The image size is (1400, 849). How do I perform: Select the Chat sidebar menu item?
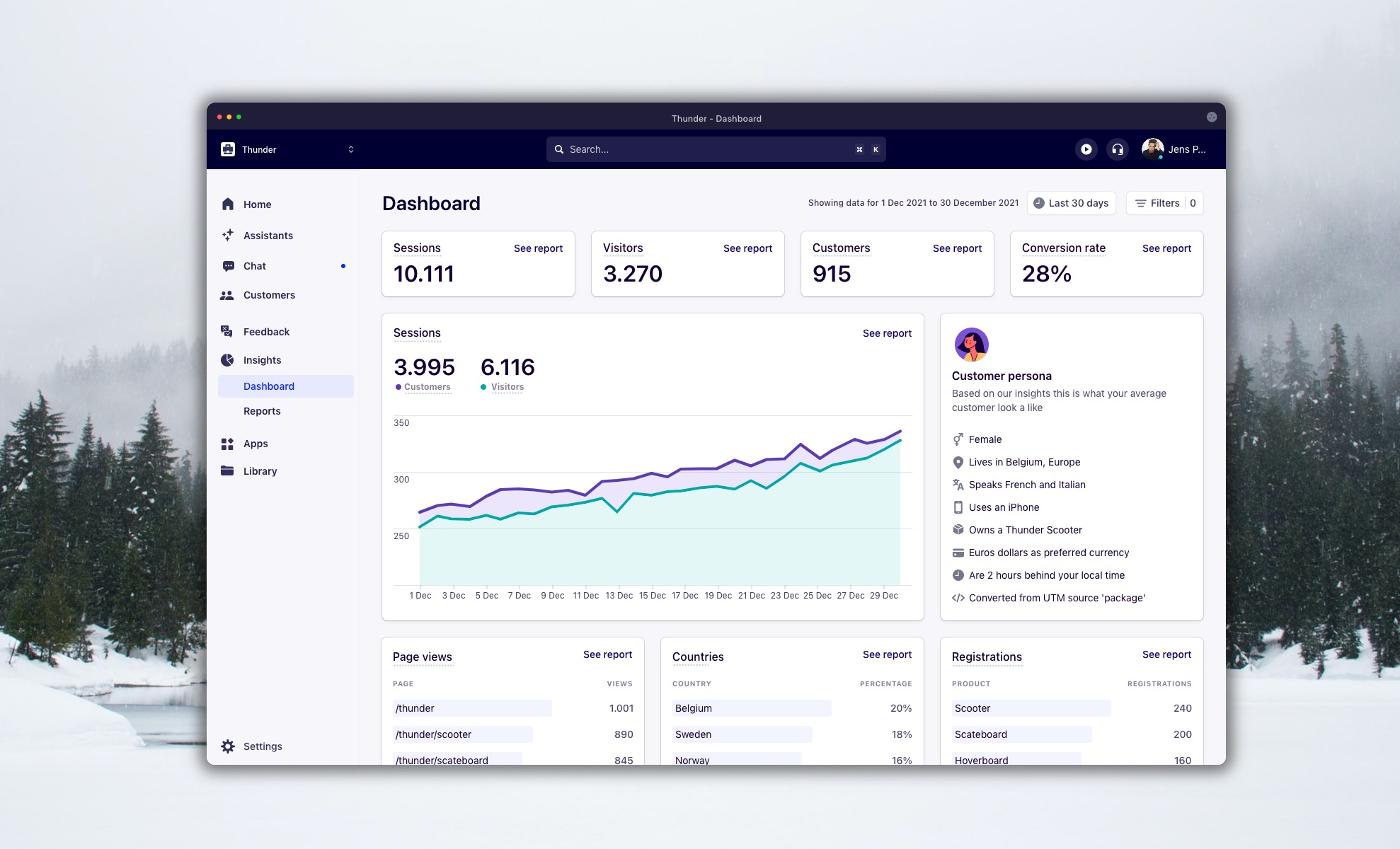coord(255,265)
